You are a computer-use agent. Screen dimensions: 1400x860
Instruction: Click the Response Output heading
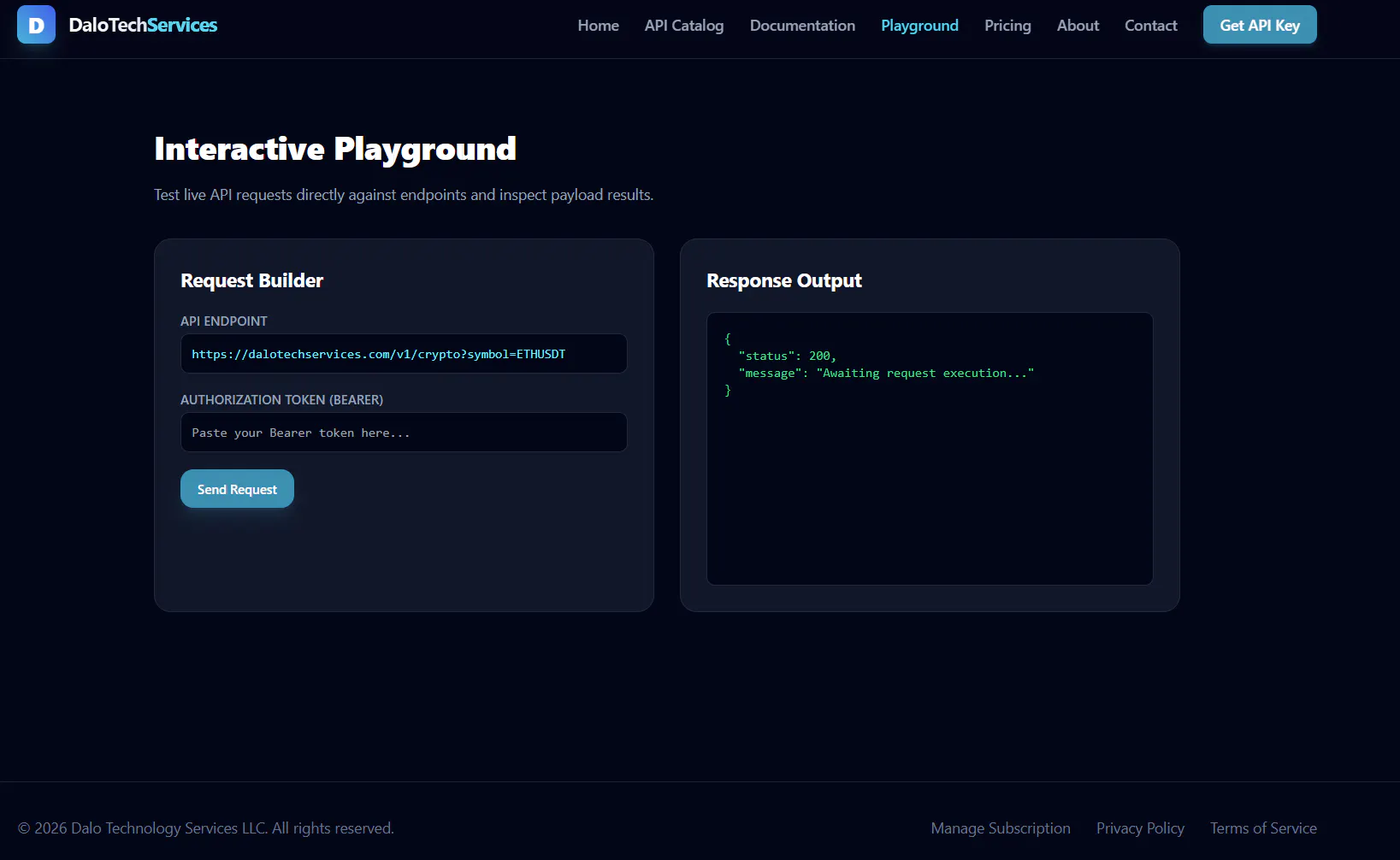click(x=784, y=280)
